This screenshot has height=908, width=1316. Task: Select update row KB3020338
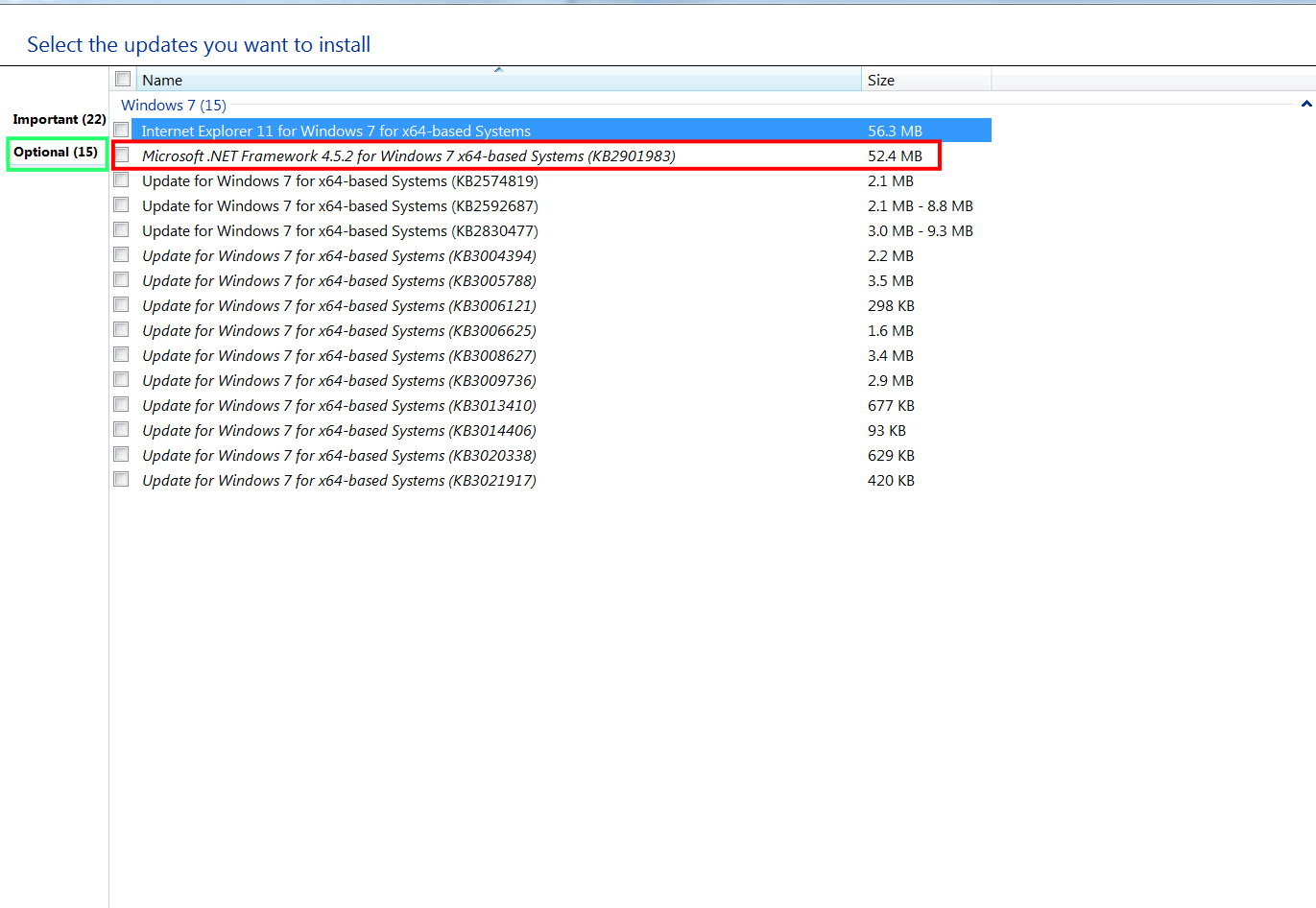click(552, 455)
